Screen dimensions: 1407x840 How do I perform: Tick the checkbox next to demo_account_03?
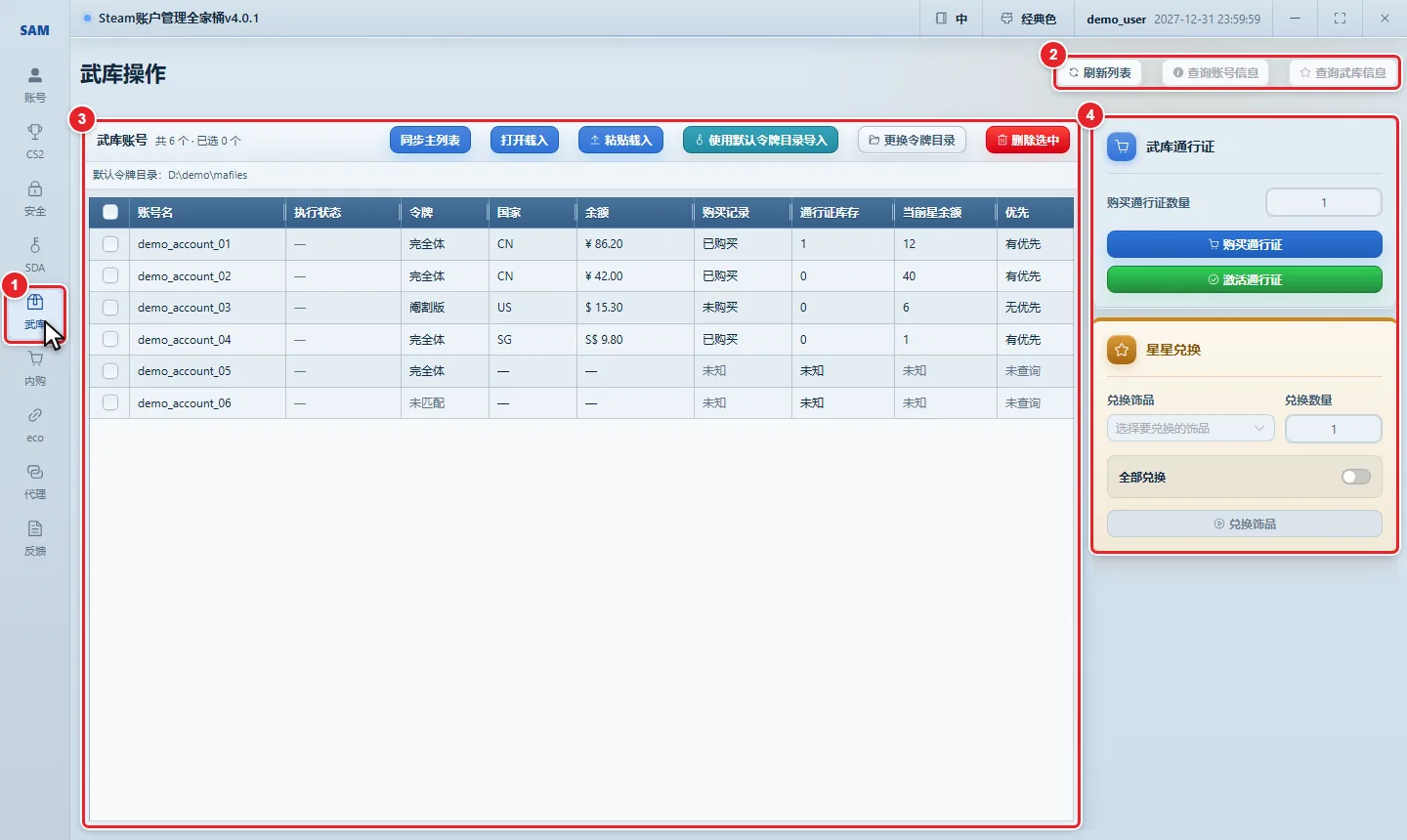tap(110, 308)
